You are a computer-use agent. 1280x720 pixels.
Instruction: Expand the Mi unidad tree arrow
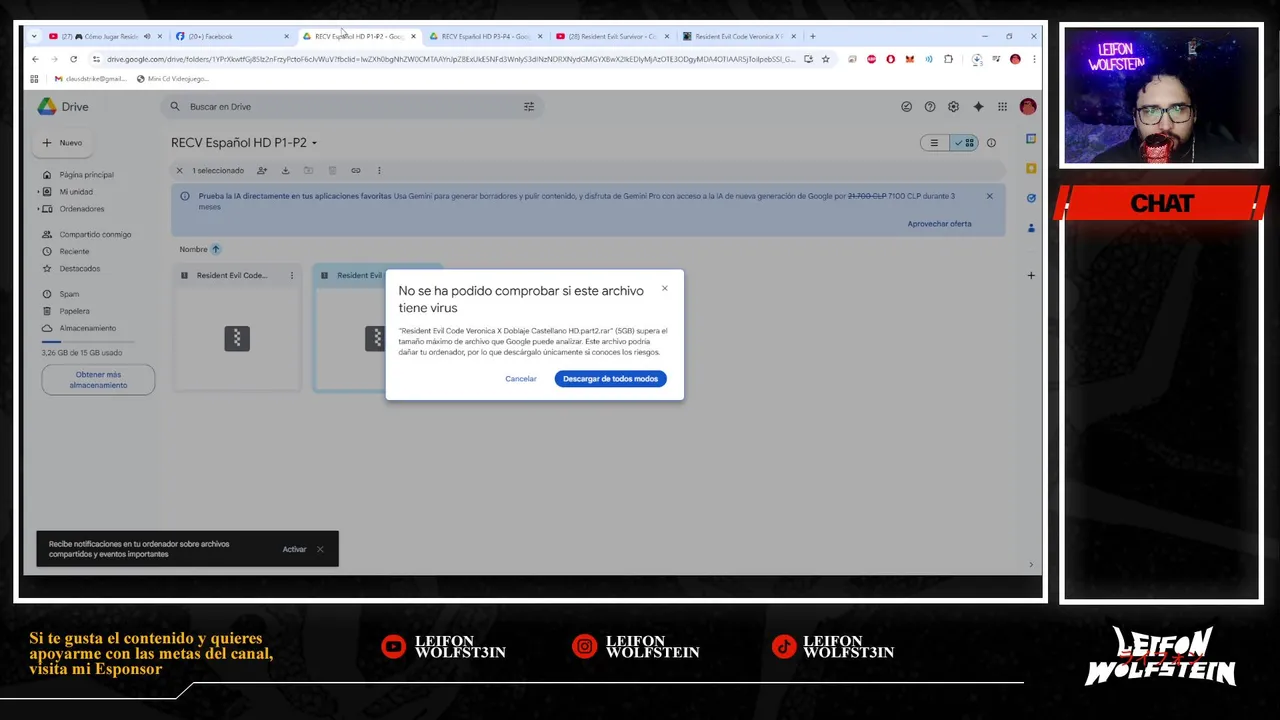click(38, 192)
